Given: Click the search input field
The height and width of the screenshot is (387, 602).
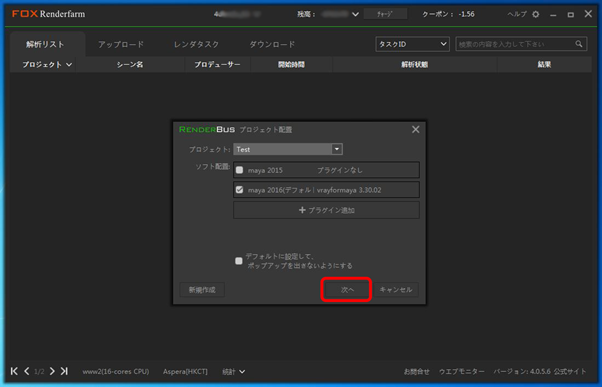Looking at the screenshot, I should point(514,44).
